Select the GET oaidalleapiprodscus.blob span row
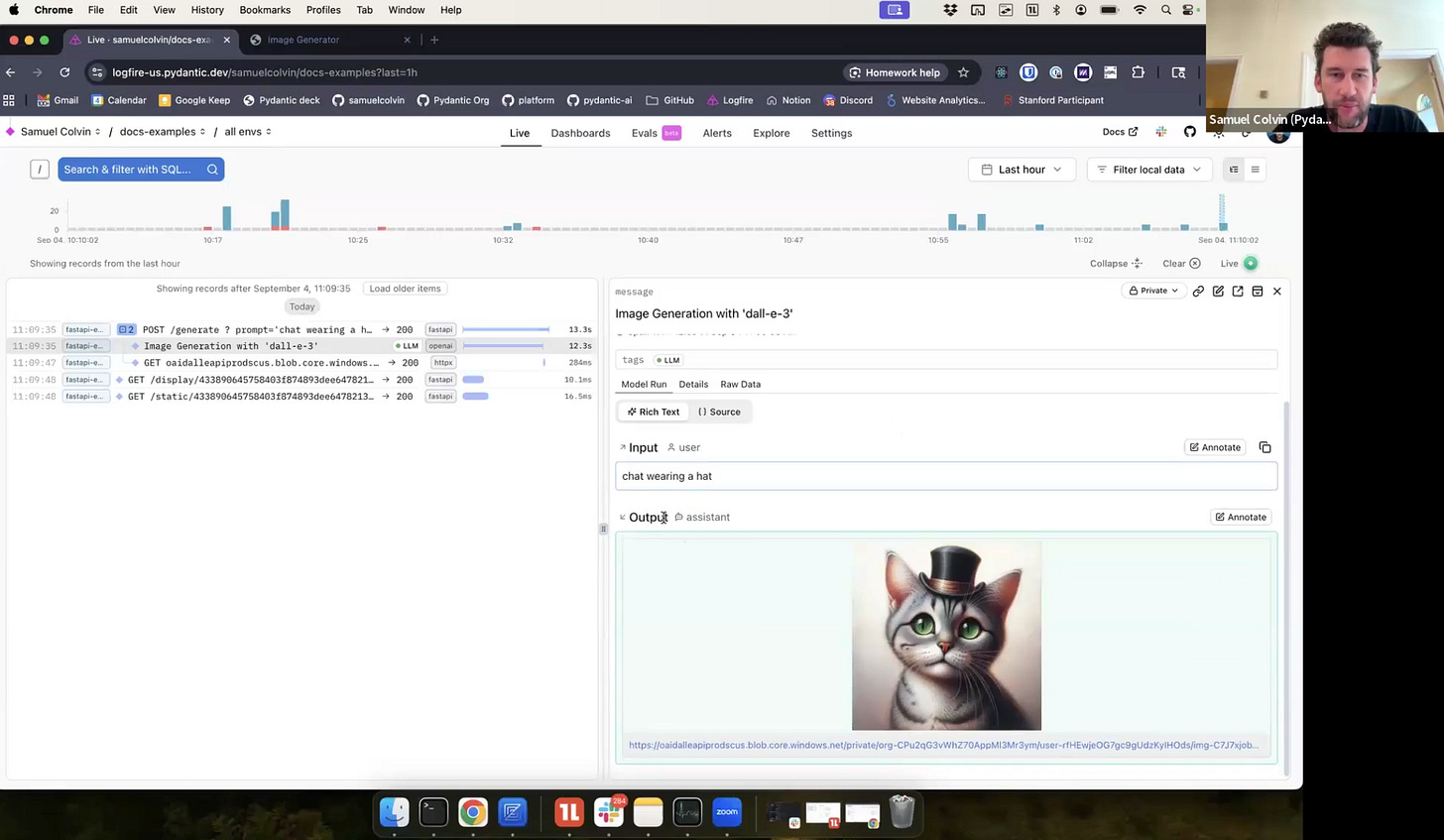 [x=302, y=363]
